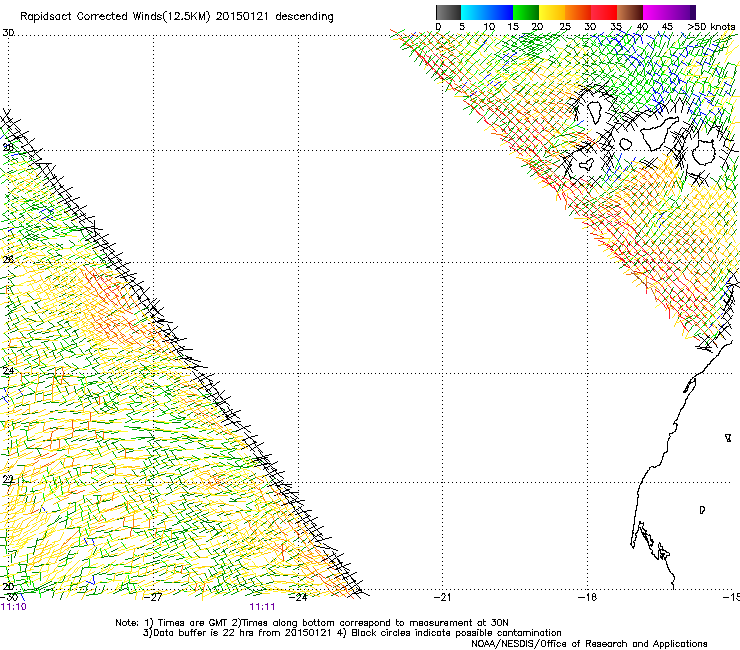Click the '25' legend scale label
The height and width of the screenshot is (650, 740).
[564, 27]
